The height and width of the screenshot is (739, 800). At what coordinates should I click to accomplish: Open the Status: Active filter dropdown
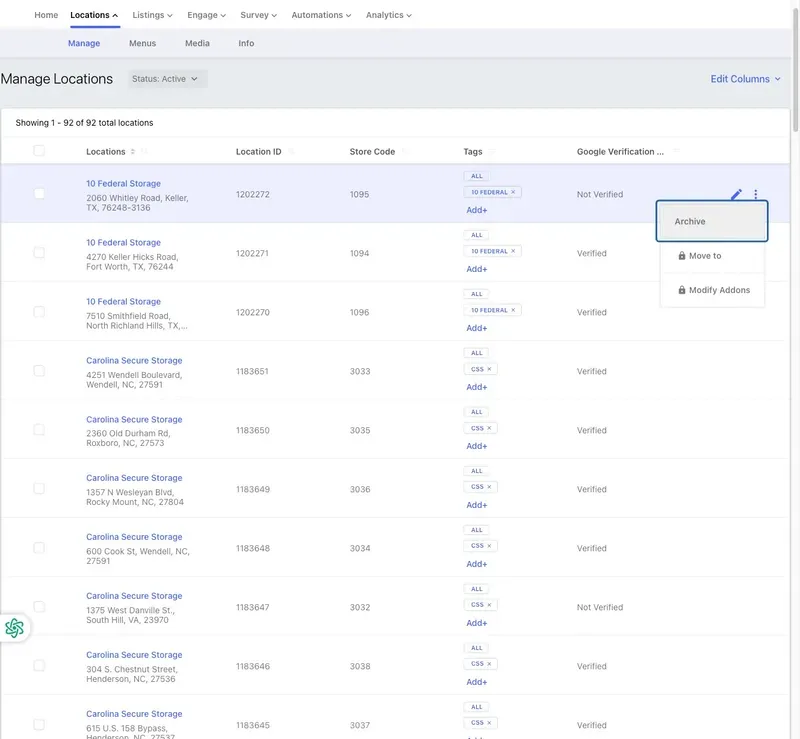pos(167,79)
